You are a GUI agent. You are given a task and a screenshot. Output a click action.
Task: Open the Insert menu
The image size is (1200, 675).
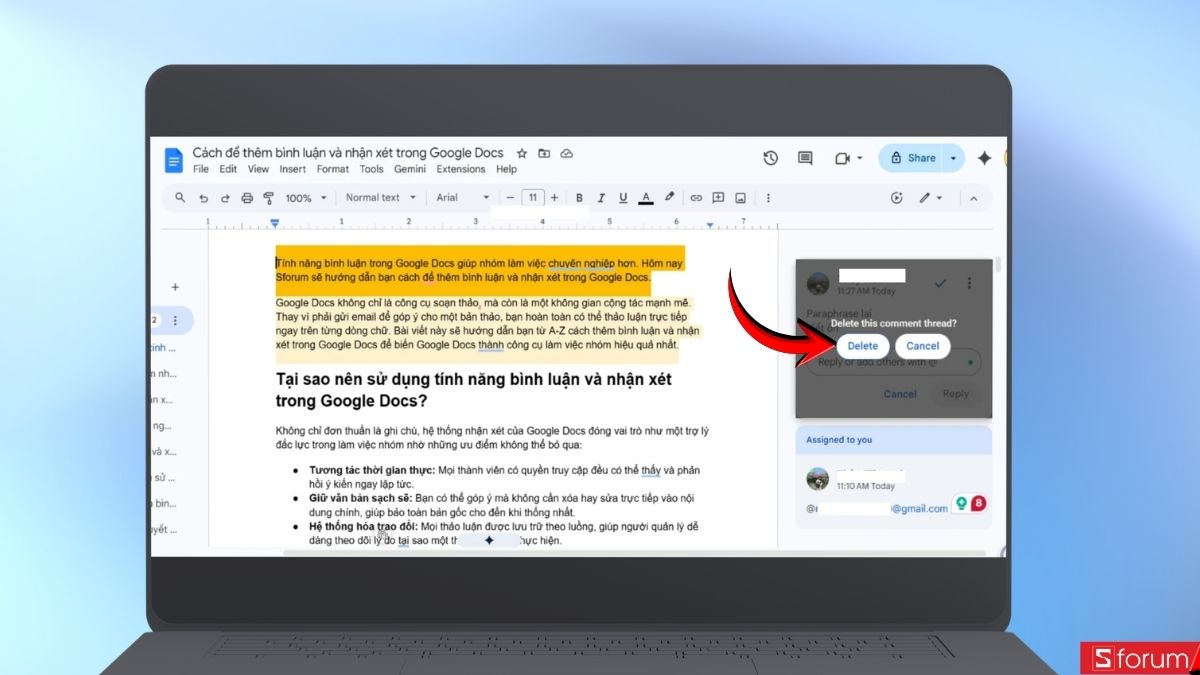click(293, 169)
